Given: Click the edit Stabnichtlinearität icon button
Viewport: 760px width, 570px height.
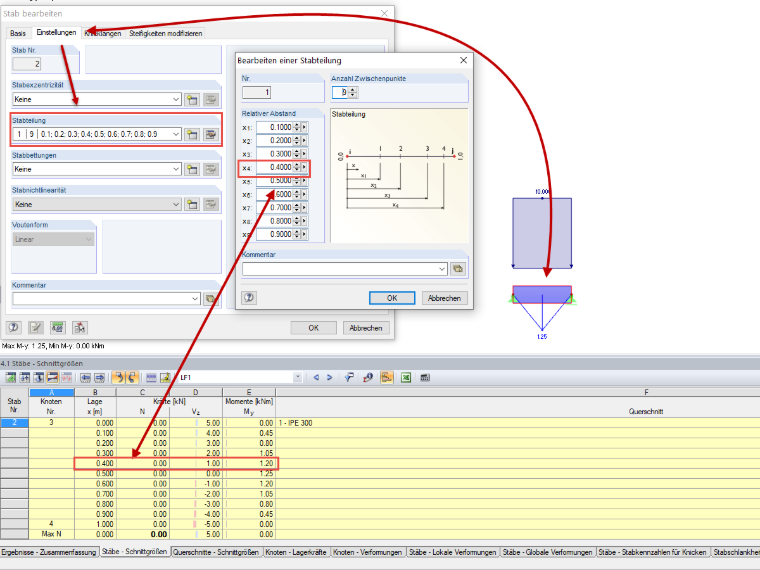Looking at the screenshot, I should pos(211,204).
